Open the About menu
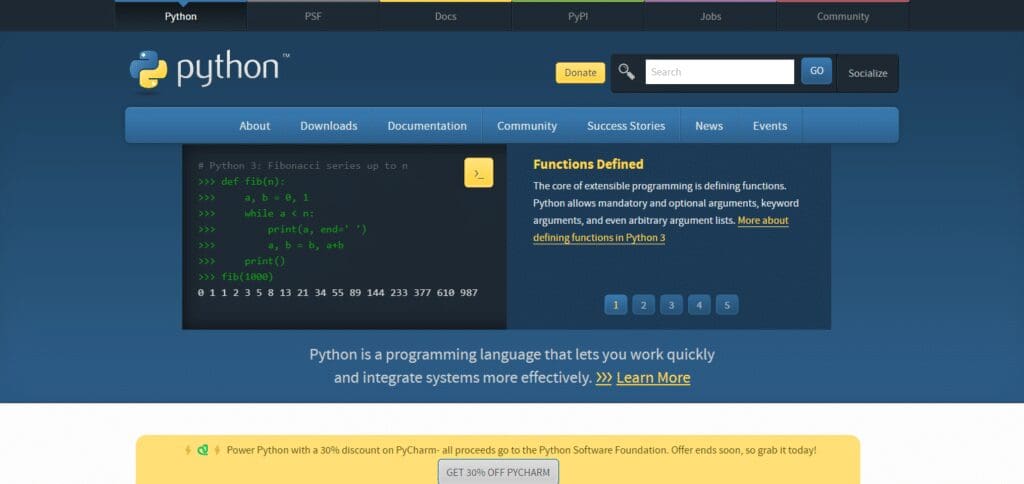Viewport: 1024px width, 484px height. click(x=255, y=126)
